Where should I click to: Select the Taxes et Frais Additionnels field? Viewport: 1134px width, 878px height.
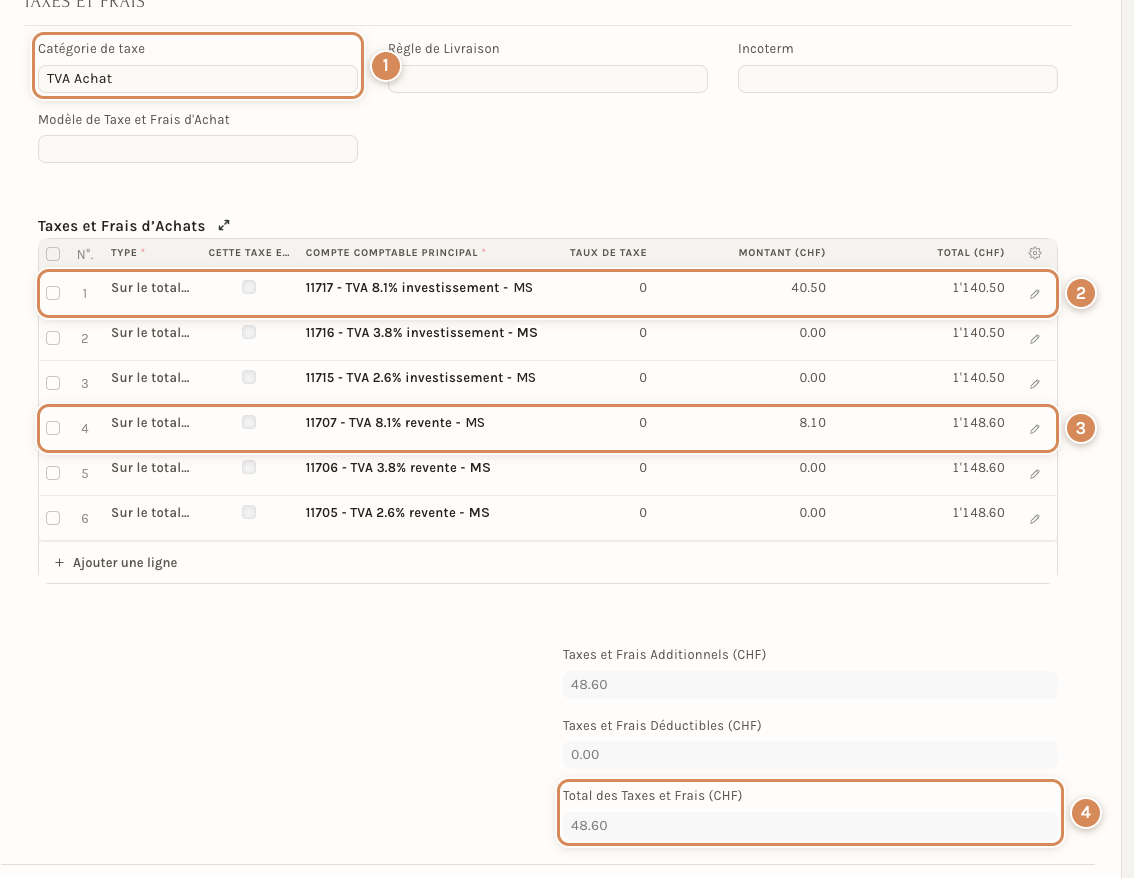810,684
